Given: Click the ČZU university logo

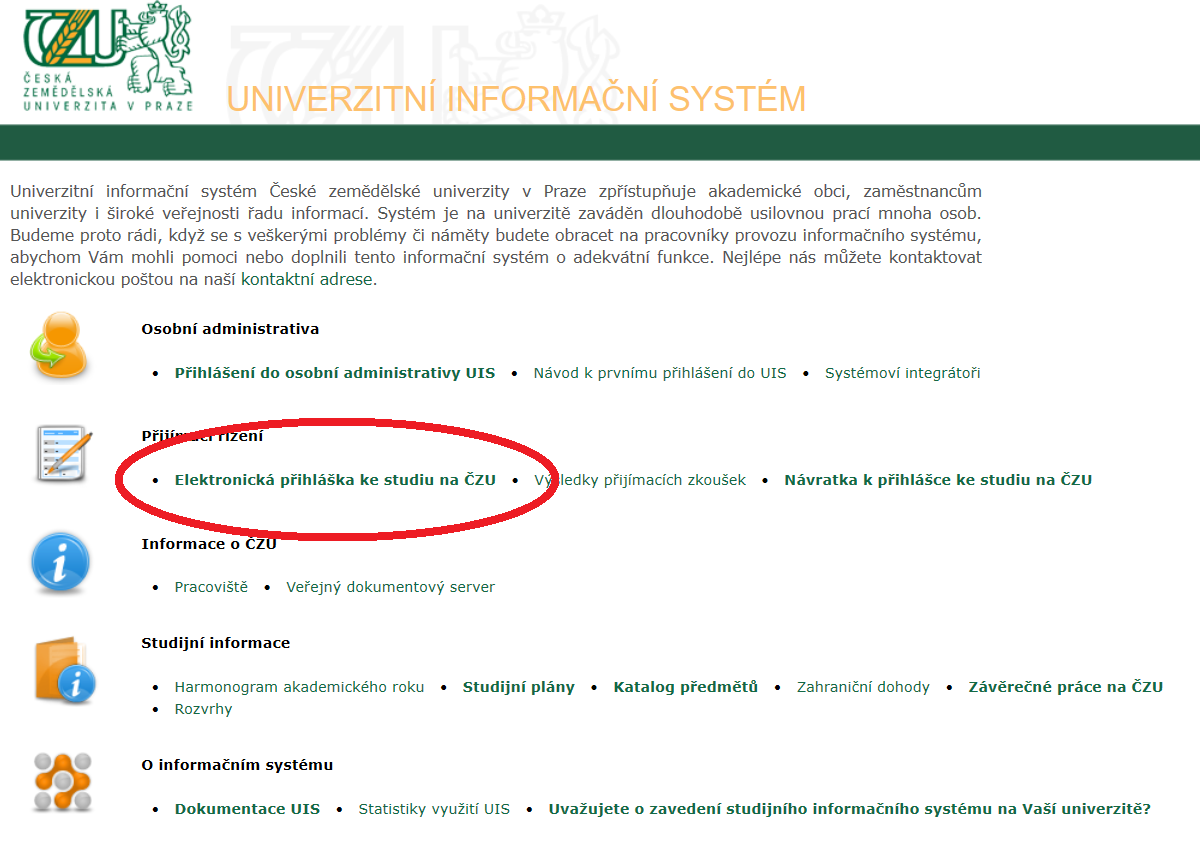Looking at the screenshot, I should (108, 58).
